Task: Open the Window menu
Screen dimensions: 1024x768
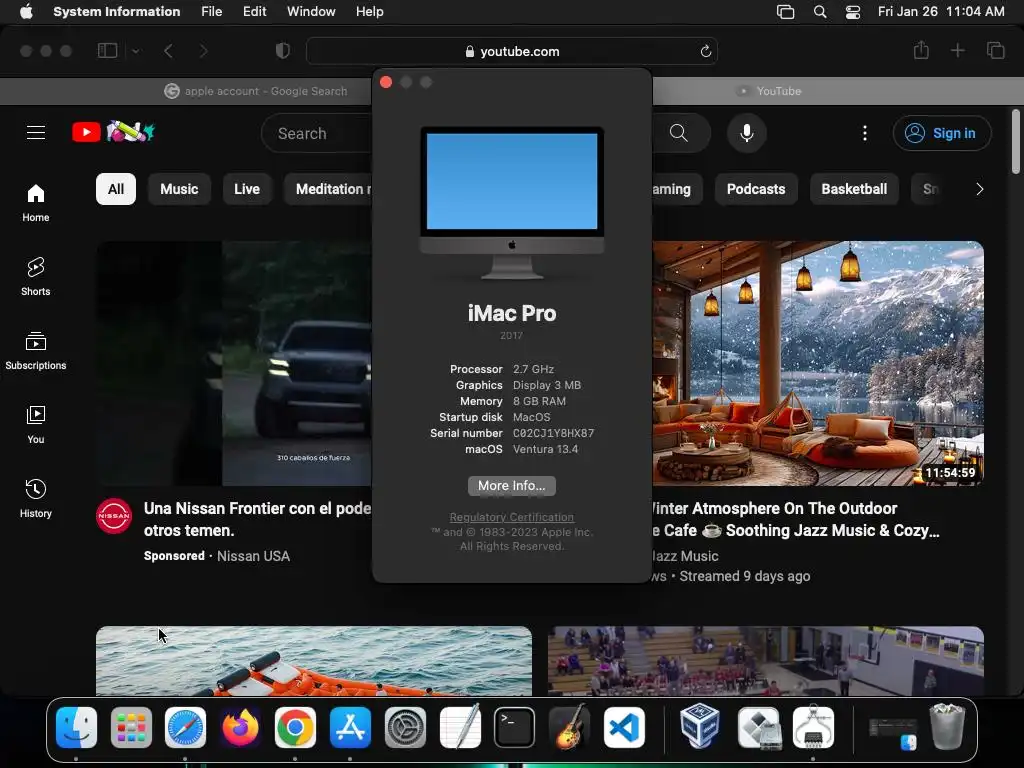Action: point(311,11)
